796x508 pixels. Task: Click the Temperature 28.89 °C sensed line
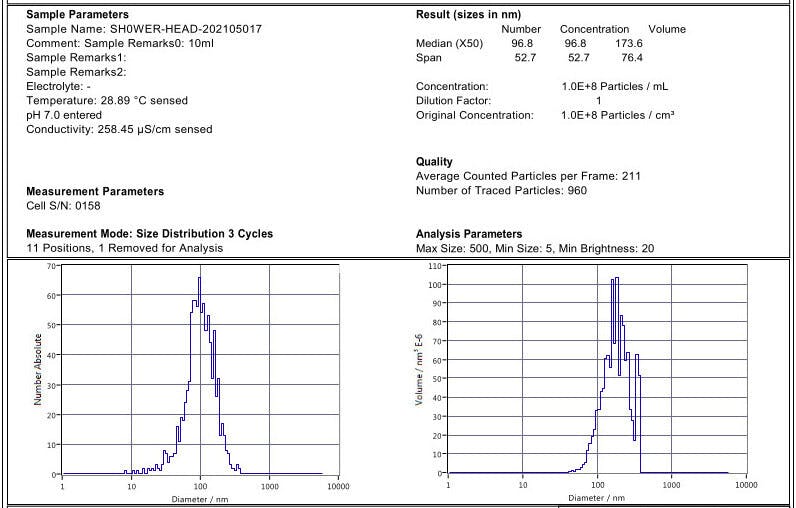pos(106,101)
